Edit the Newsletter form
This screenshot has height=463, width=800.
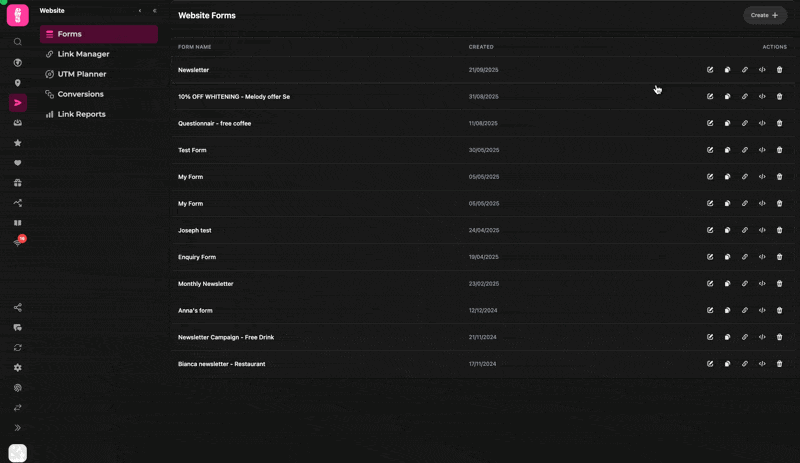tap(710, 70)
